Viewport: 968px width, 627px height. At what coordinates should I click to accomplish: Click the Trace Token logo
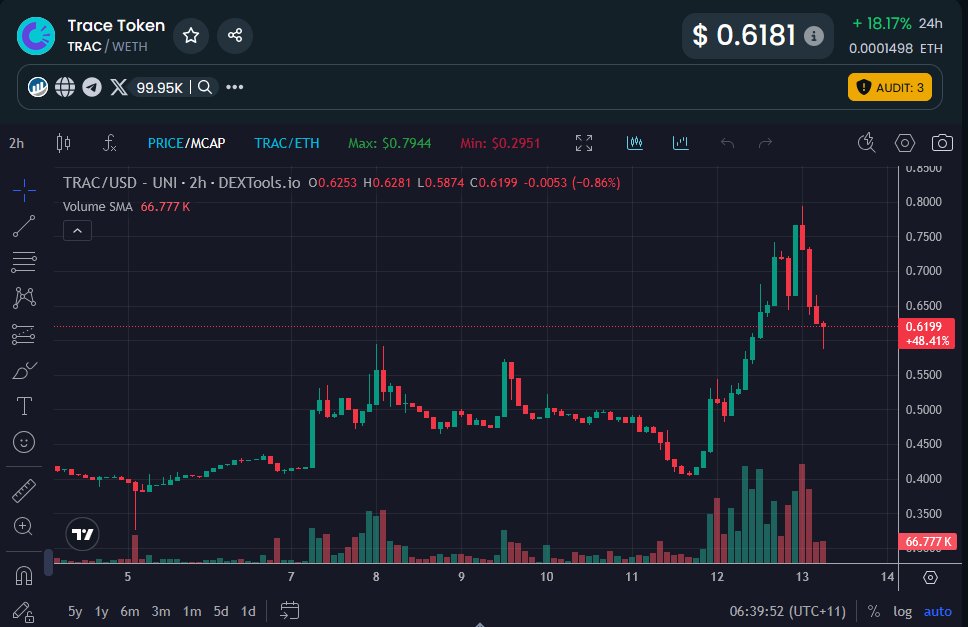(x=36, y=36)
